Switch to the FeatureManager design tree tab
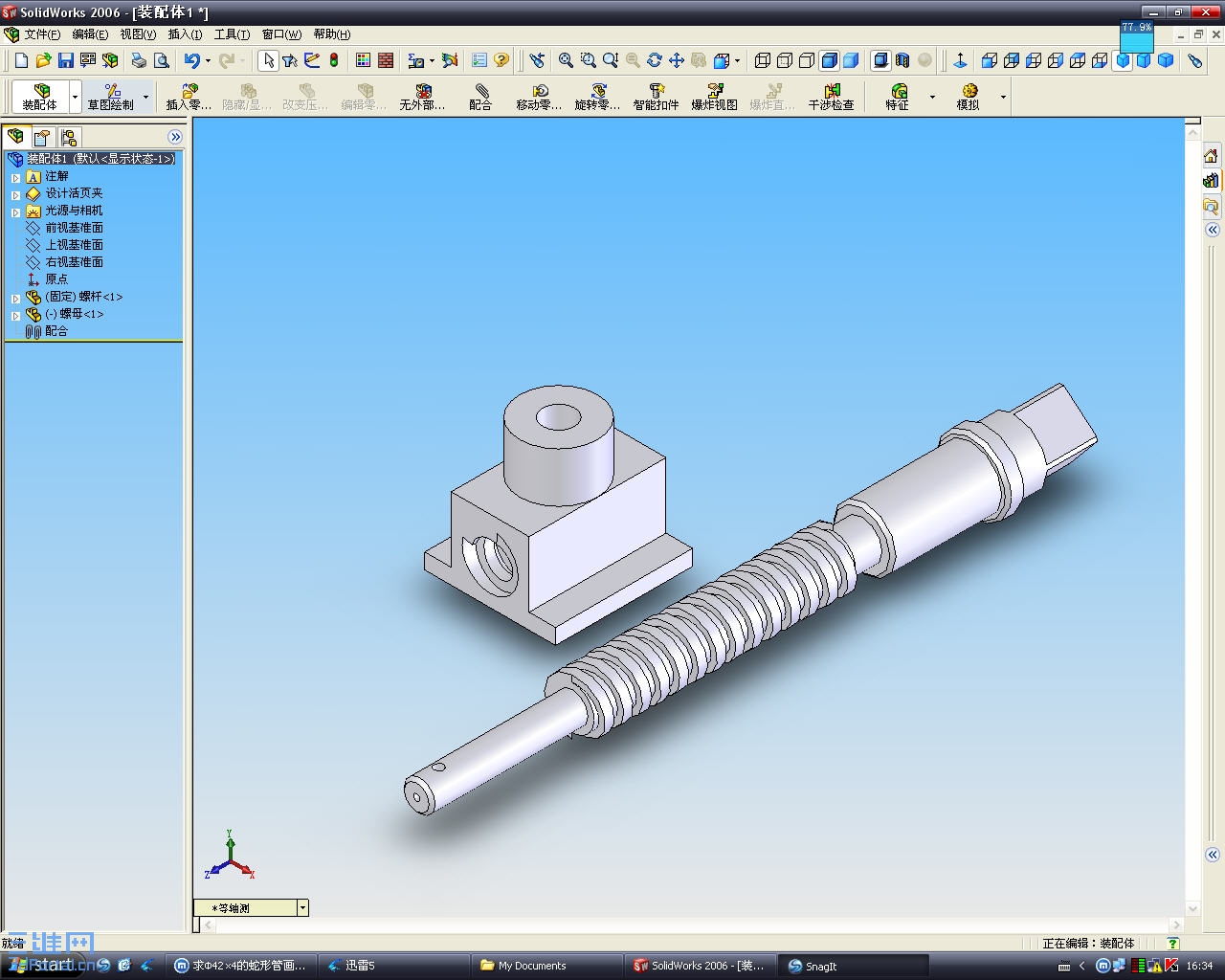 (15, 137)
